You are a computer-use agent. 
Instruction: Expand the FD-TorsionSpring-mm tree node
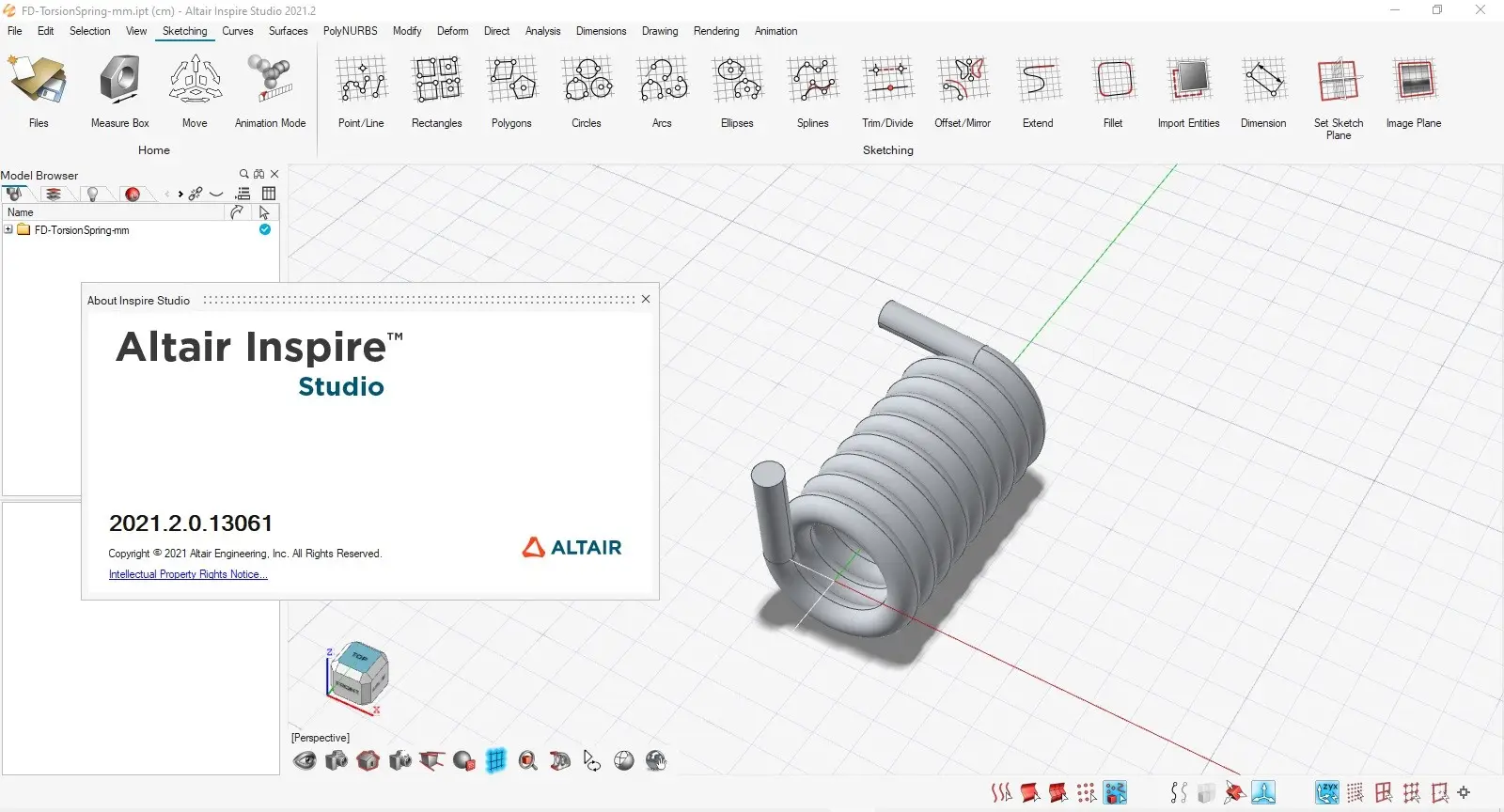(8, 230)
